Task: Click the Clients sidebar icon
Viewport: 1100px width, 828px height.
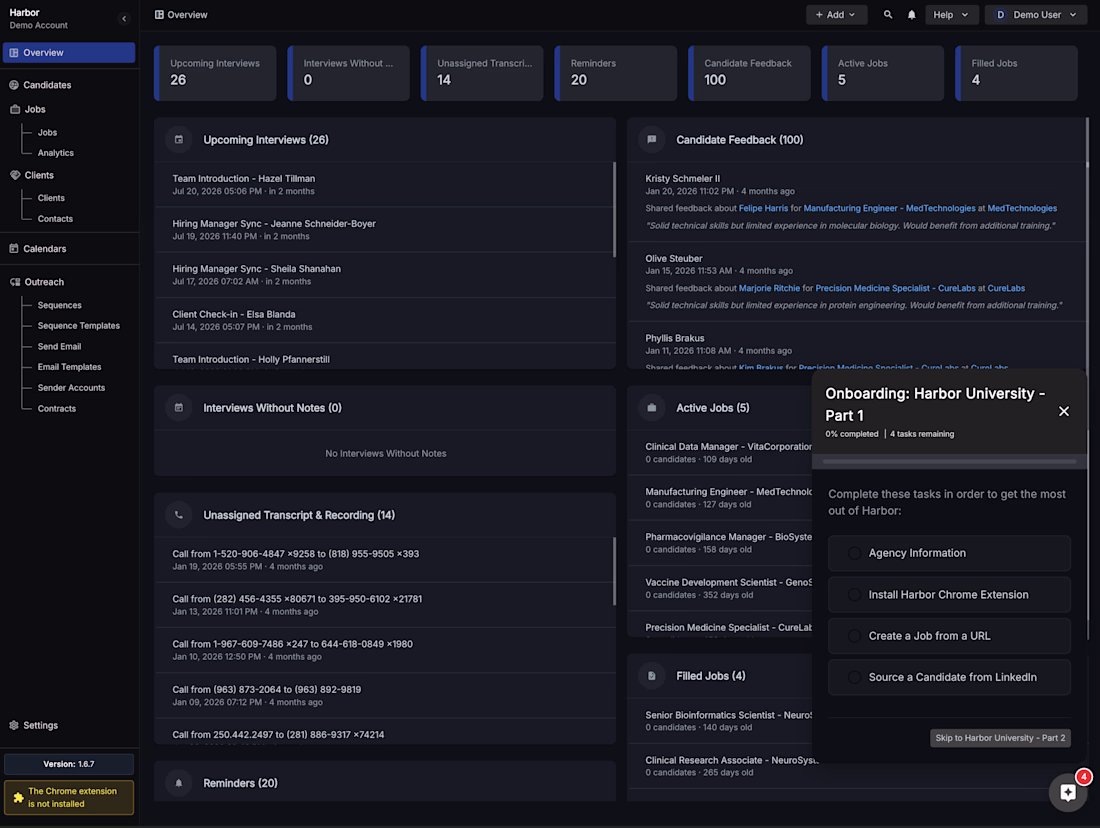Action: click(x=15, y=175)
